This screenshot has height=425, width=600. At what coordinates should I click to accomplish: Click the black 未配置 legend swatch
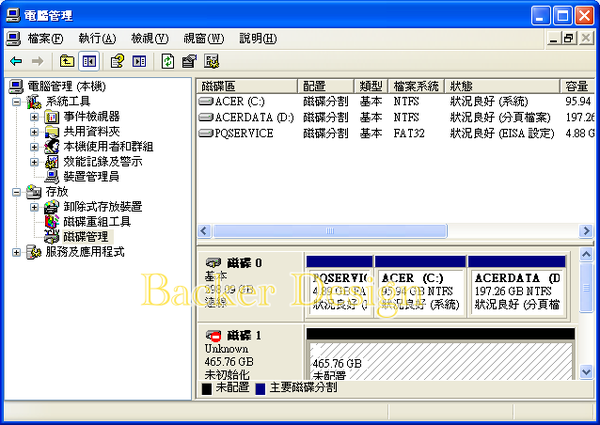point(206,389)
